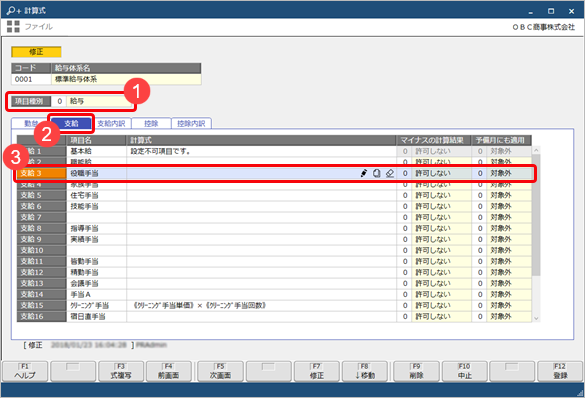The image size is (585, 398).
Task: Select the 皆勤手当 item name cell
Action: [x=96, y=261]
